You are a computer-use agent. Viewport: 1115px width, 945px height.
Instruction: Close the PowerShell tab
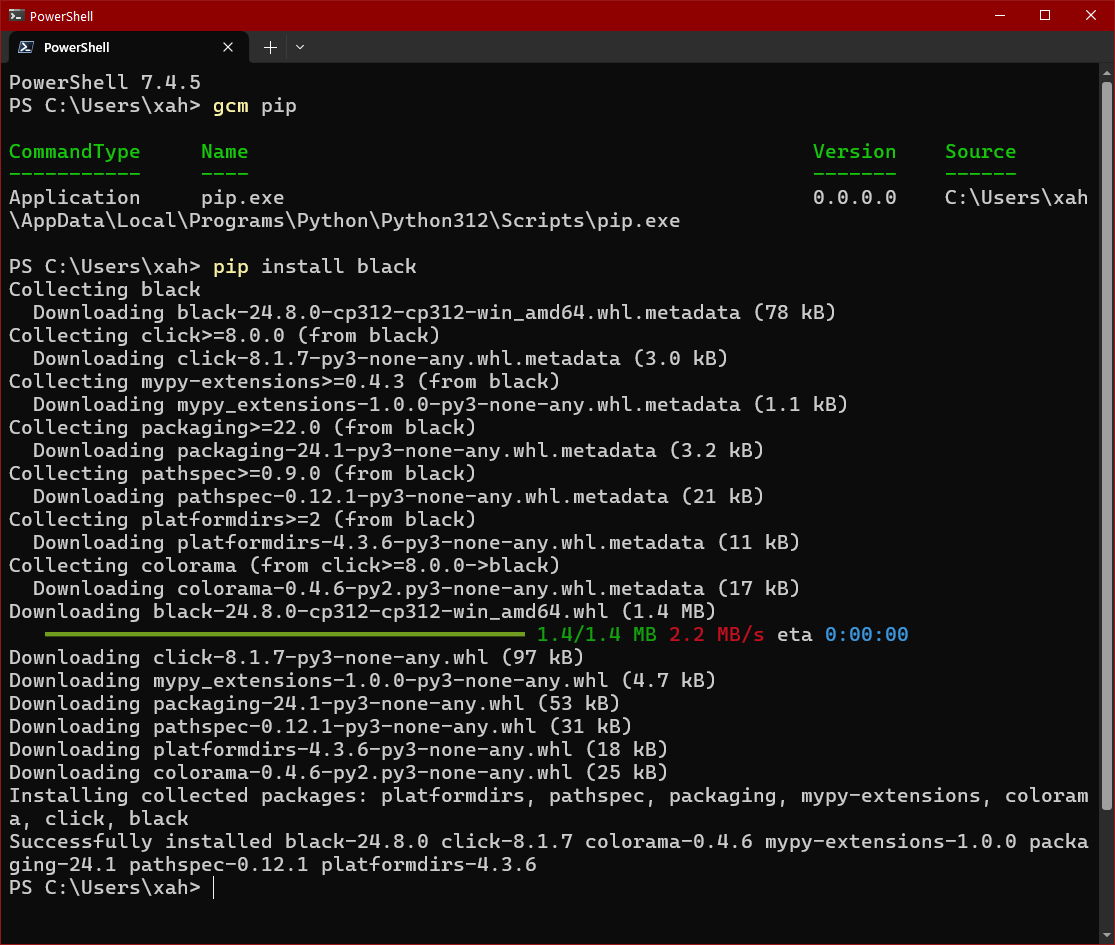228,48
